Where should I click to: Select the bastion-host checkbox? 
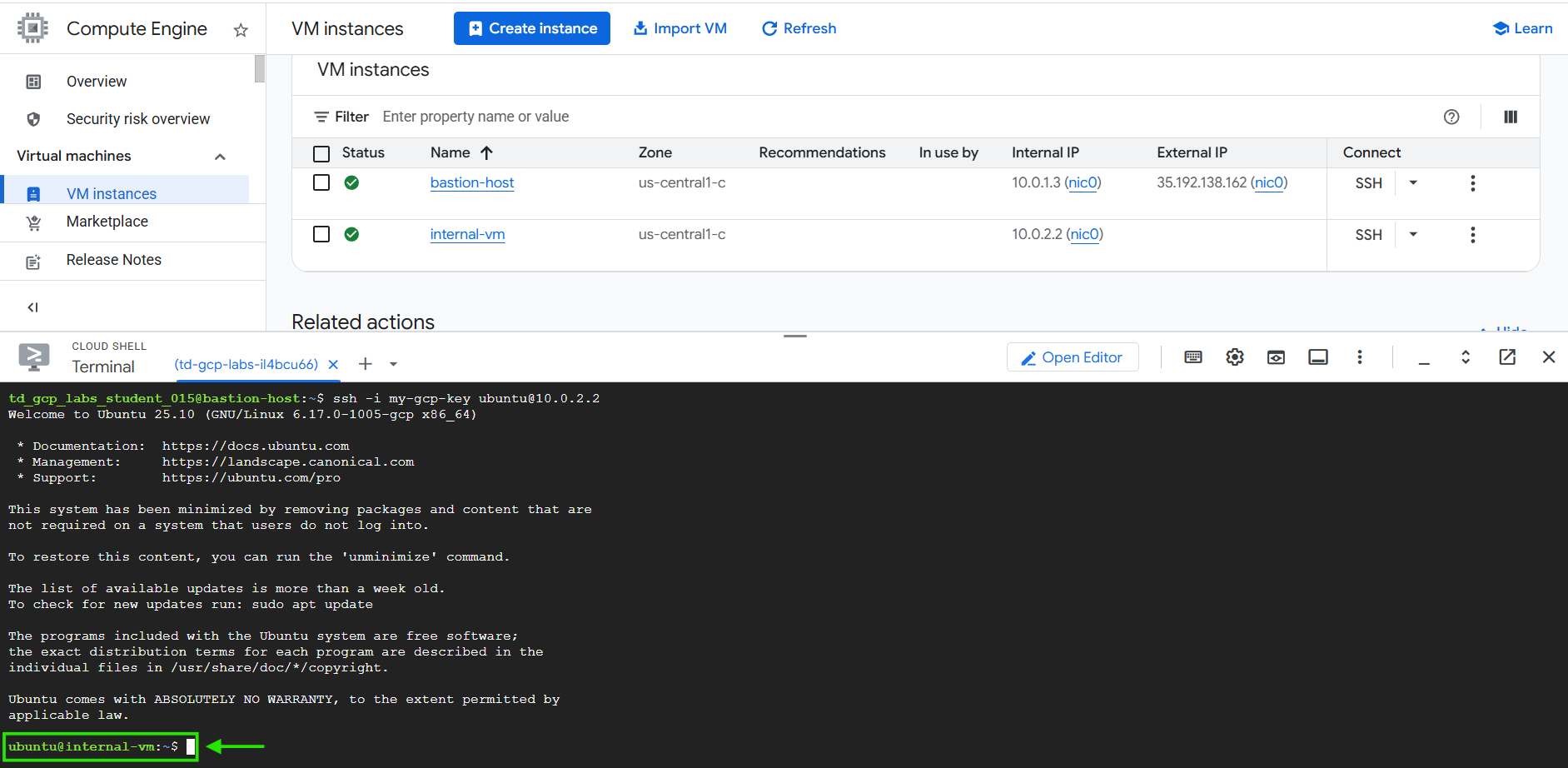pyautogui.click(x=321, y=183)
